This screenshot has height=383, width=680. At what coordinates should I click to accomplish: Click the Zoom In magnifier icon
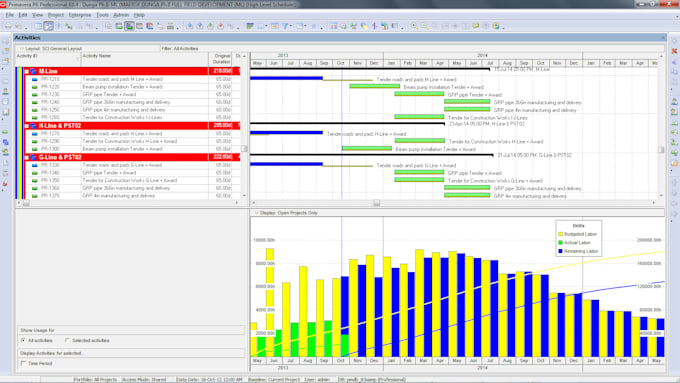click(415, 26)
